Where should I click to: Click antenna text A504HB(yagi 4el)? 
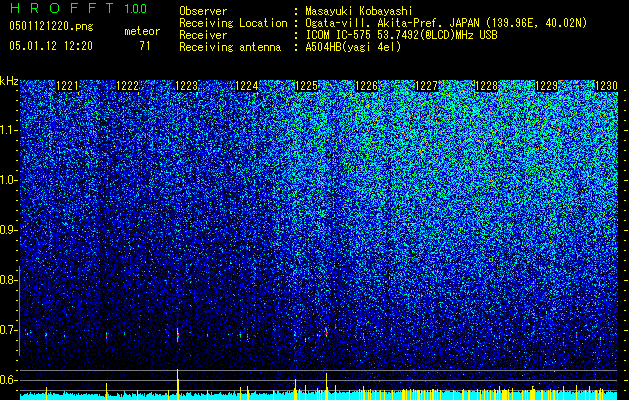[x=353, y=47]
